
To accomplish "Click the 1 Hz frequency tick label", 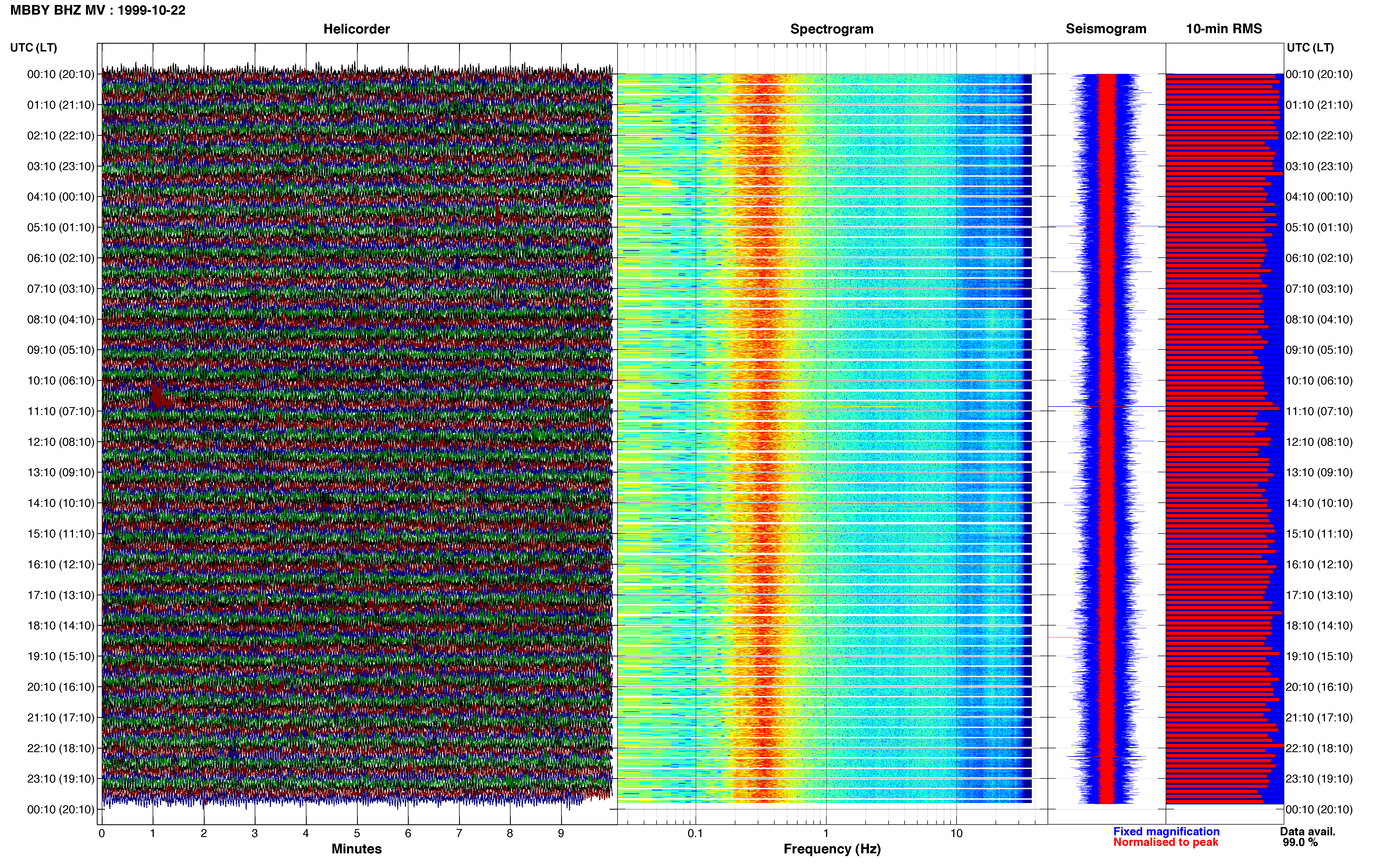I will point(826,833).
